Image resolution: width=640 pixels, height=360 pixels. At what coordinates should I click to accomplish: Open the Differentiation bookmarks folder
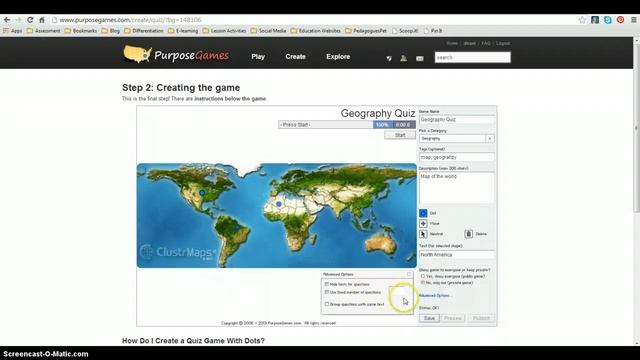pyautogui.click(x=144, y=31)
